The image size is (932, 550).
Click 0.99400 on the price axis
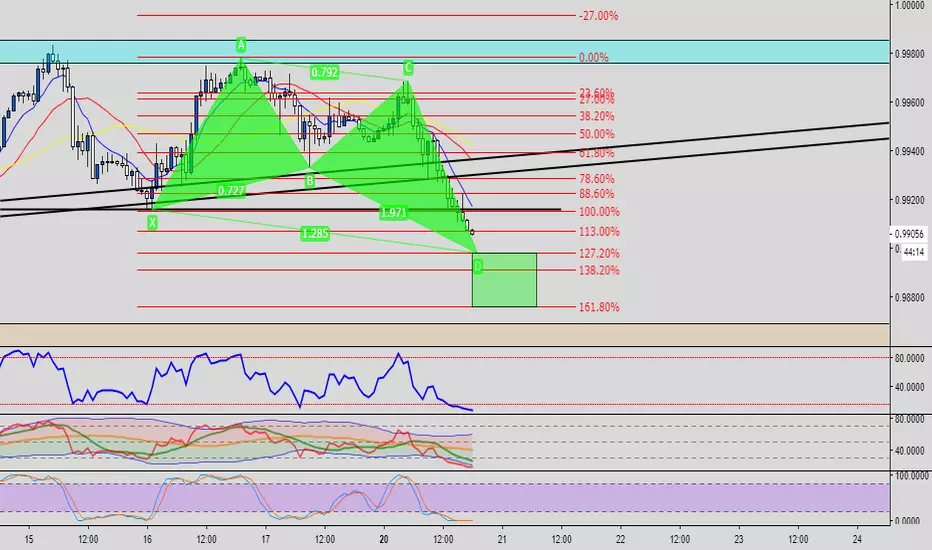909,152
